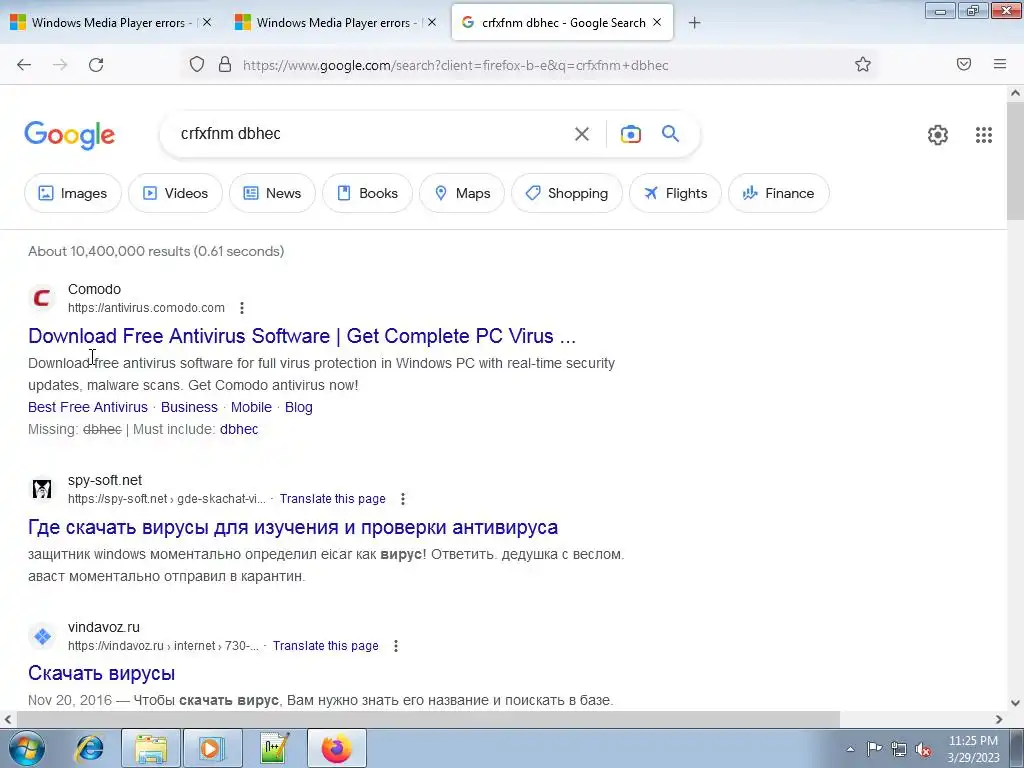Open the taskbar clock and date
Image resolution: width=1024 pixels, height=768 pixels.
(x=973, y=749)
